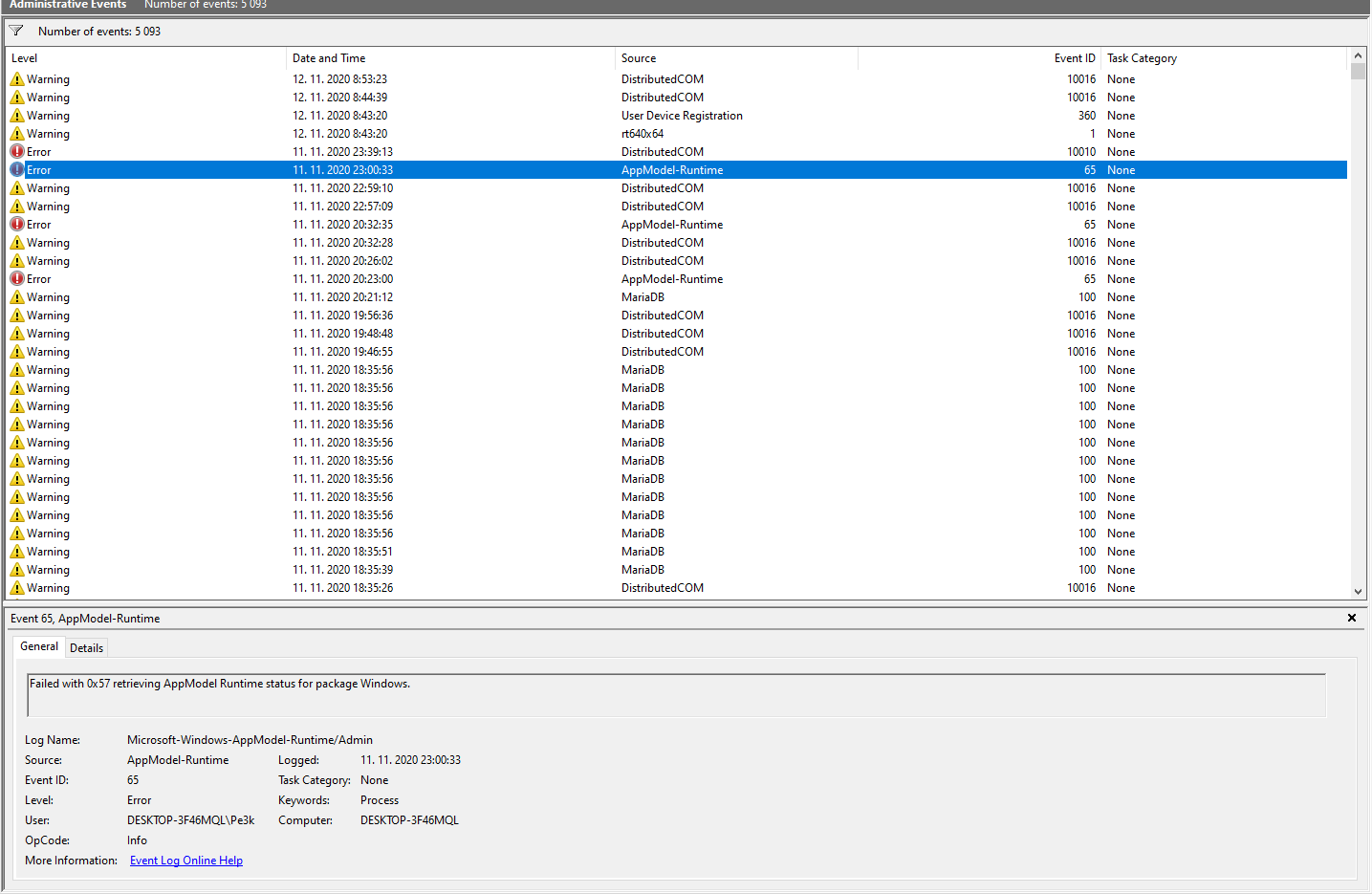
Task: Click warning icon of the 18:35:39 MariaDB event
Action: click(x=17, y=570)
